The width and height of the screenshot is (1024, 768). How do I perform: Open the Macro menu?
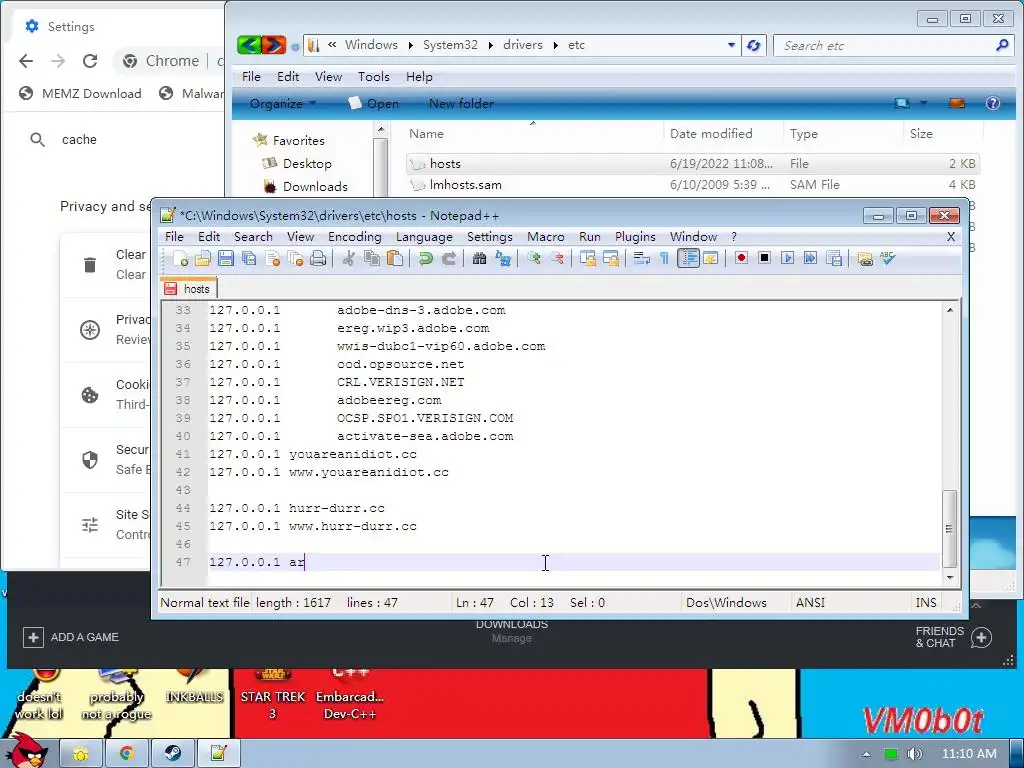[545, 236]
